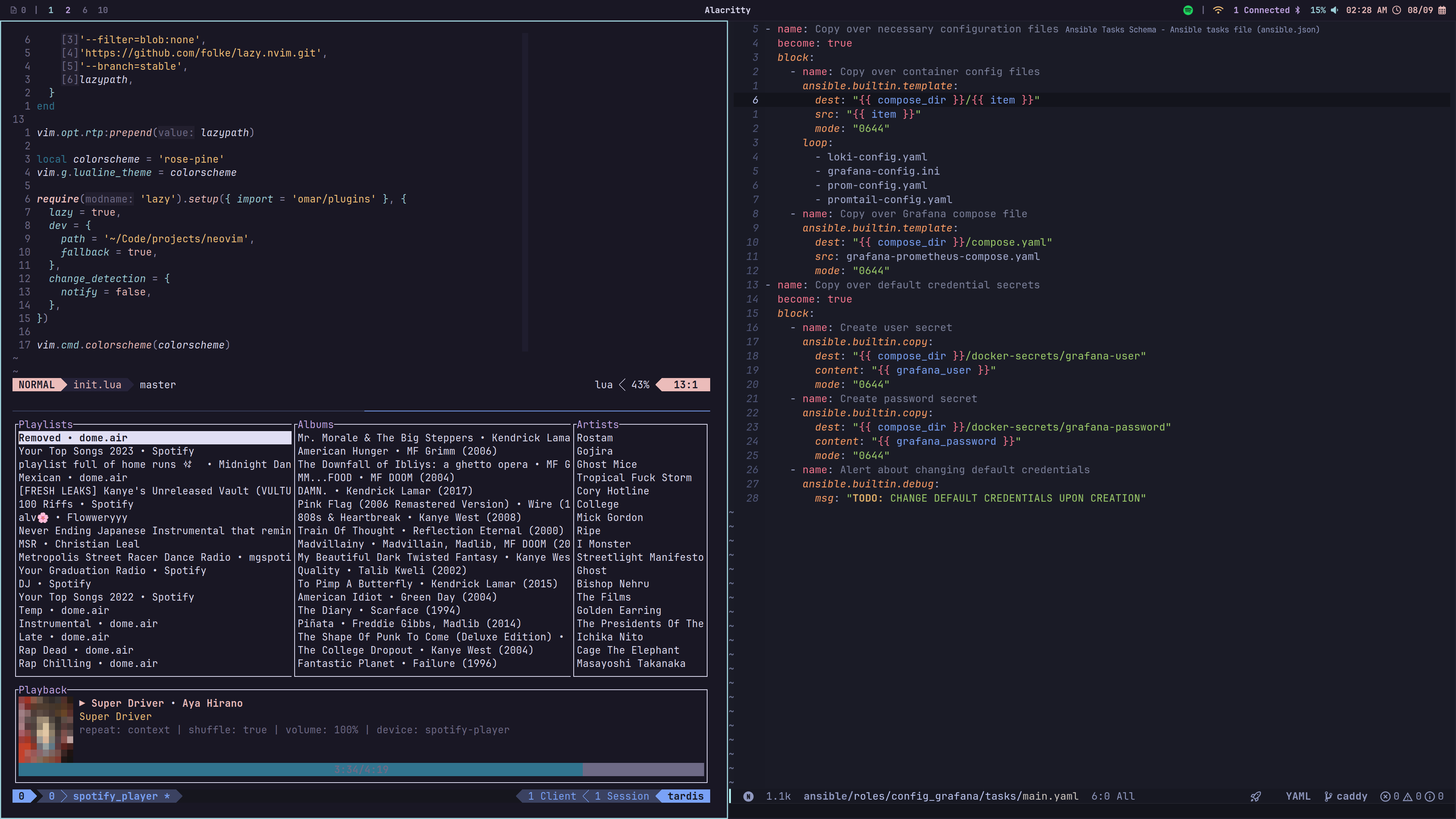This screenshot has height=819, width=1456.
Task: Open the Wi-Fi status icon
Action: point(1218,10)
